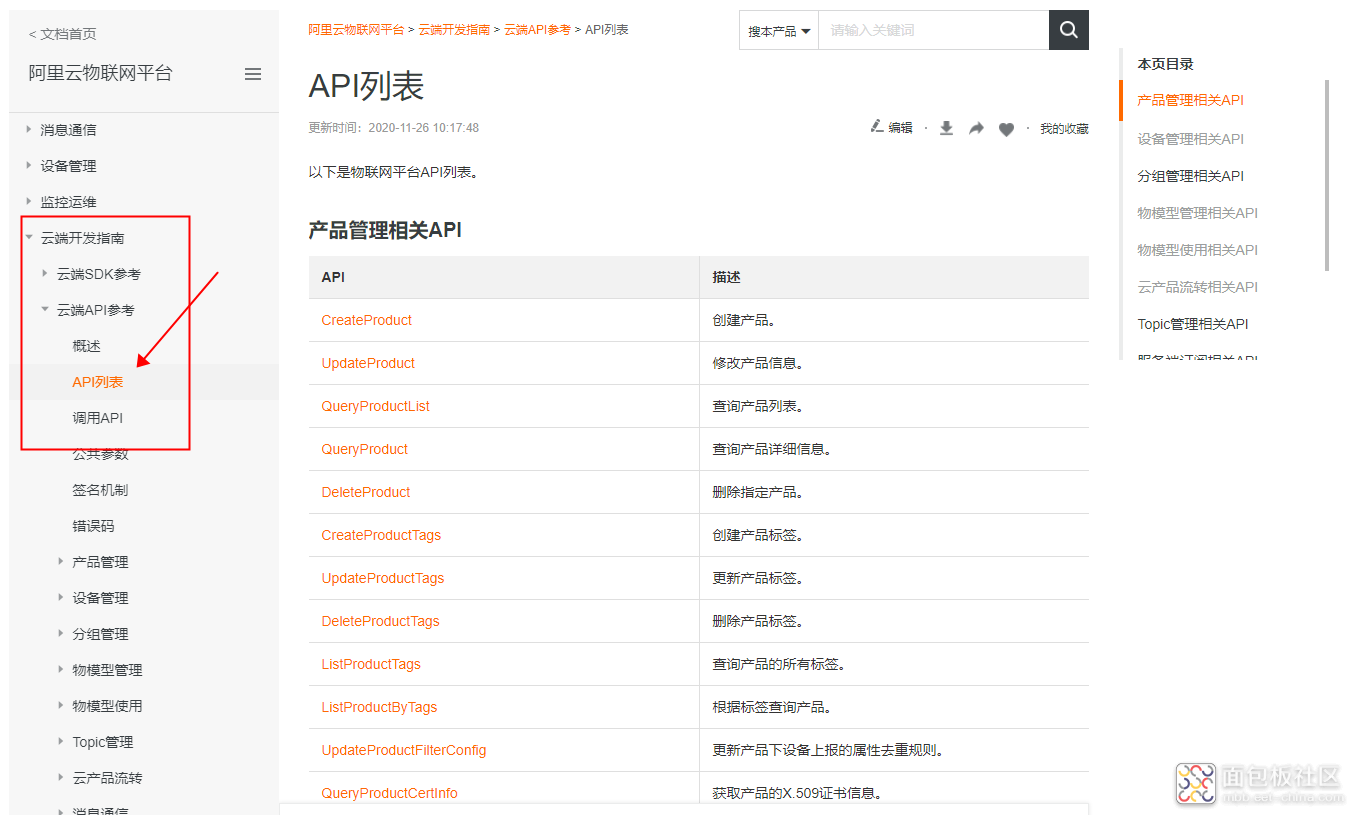Screen dimensions: 1354x815
Task: Expand the 云端SDK参考 tree node
Action: click(45, 273)
